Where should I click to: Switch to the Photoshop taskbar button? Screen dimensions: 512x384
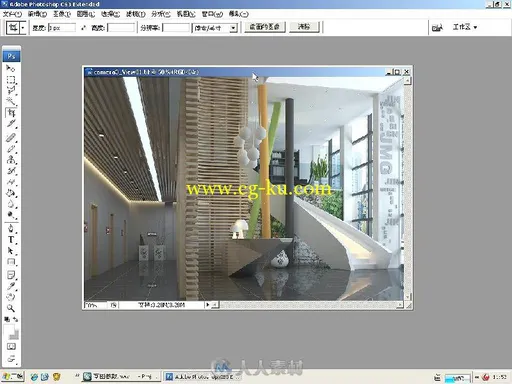coord(203,377)
